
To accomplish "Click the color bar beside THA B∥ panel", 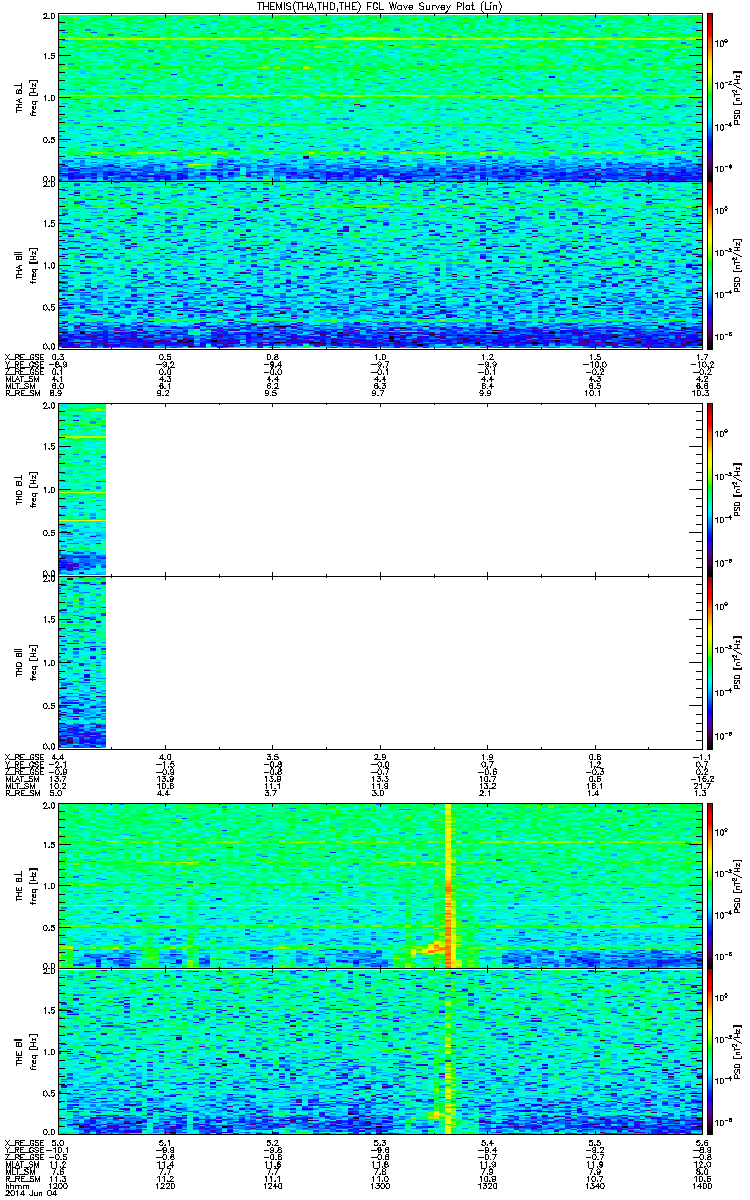I will (710, 264).
